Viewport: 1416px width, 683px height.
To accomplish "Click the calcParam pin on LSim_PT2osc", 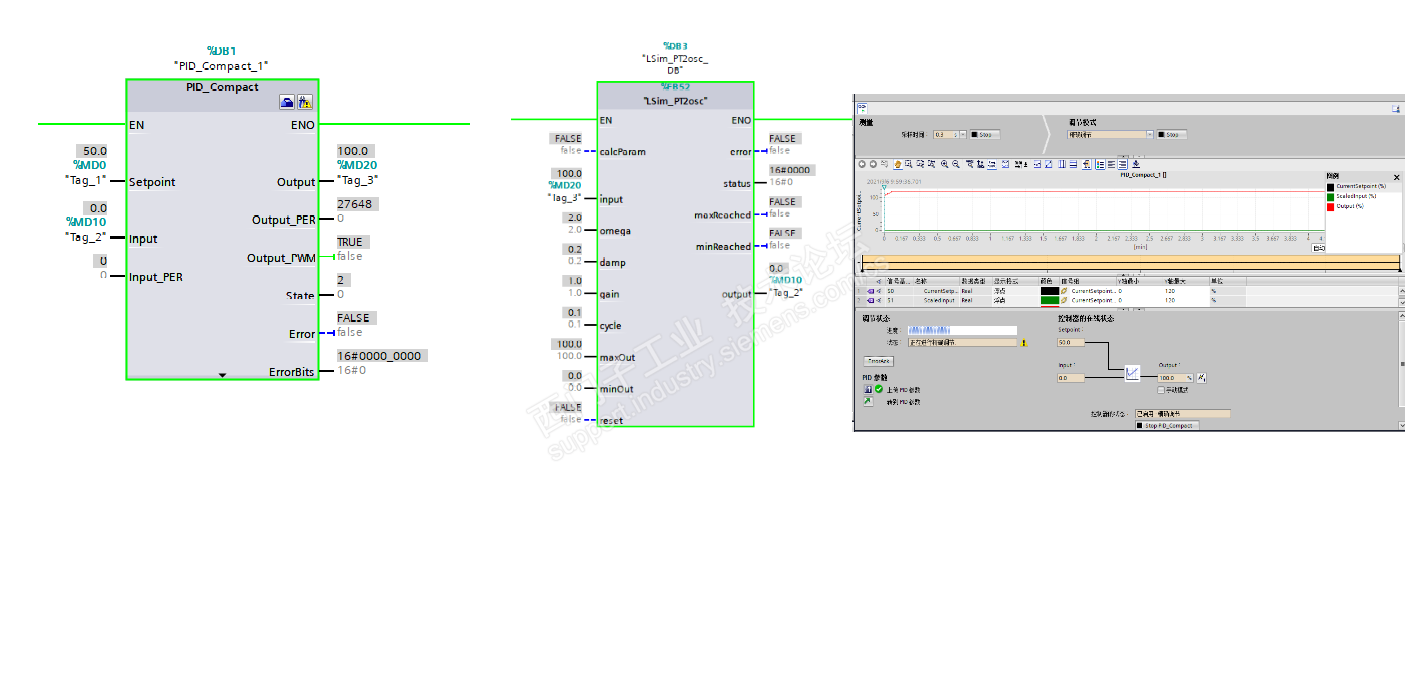I will pyautogui.click(x=622, y=152).
